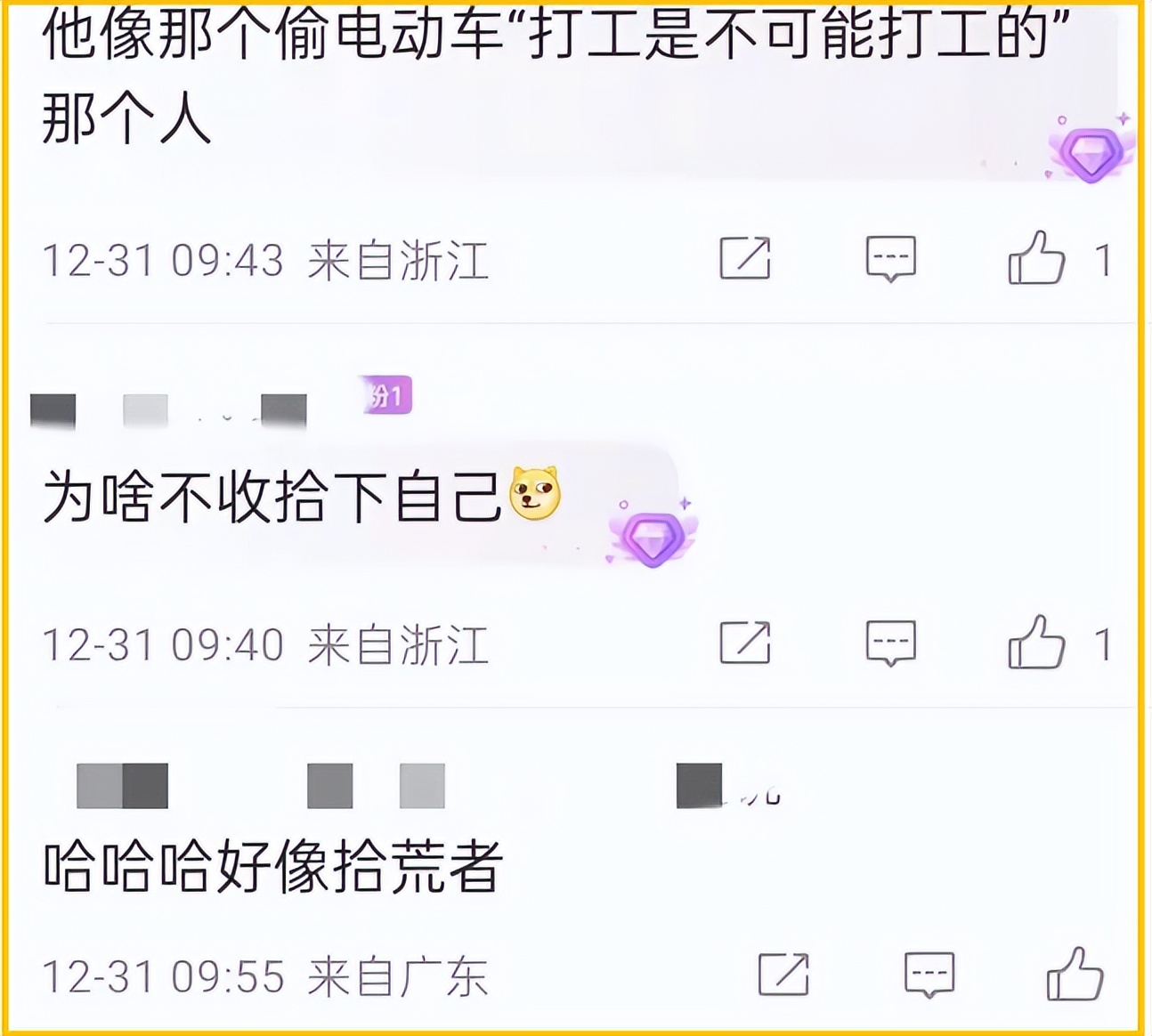
Task: Tap purple diamond badge beside doge comment
Action: pyautogui.click(x=653, y=533)
